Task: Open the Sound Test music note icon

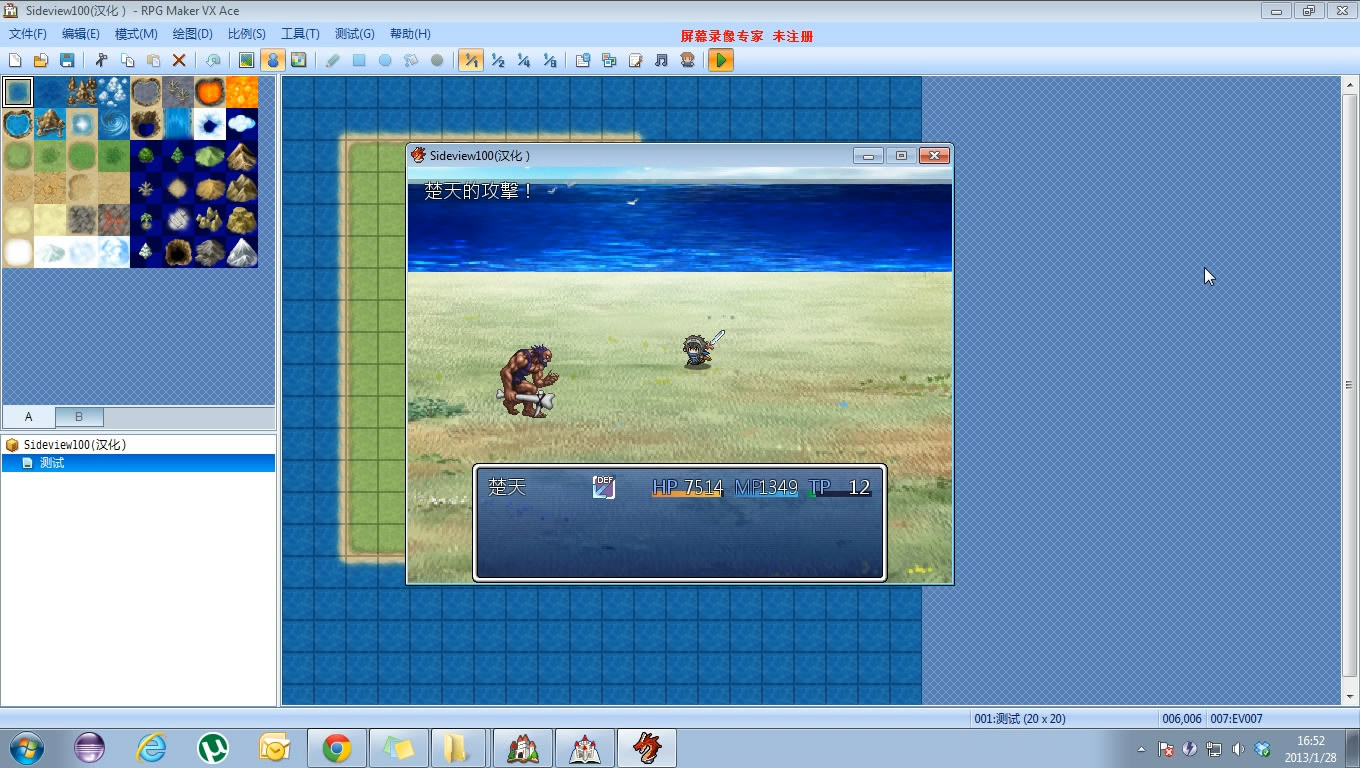Action: [661, 60]
